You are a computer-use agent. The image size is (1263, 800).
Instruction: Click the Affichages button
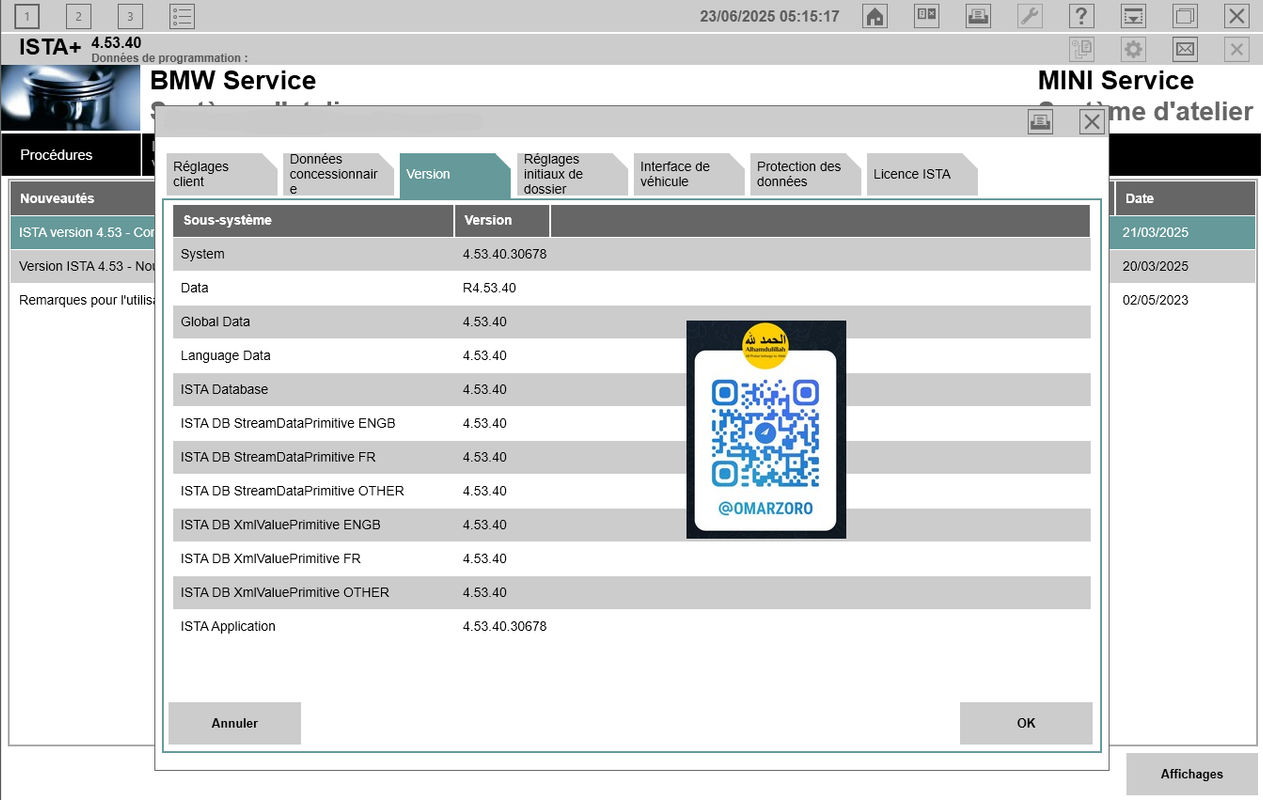coord(1192,774)
